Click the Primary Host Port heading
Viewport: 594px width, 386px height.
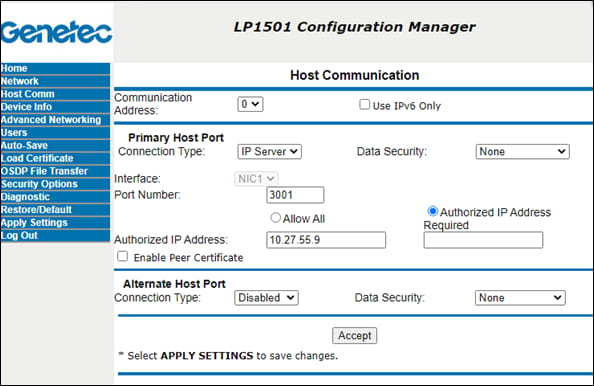(x=176, y=138)
